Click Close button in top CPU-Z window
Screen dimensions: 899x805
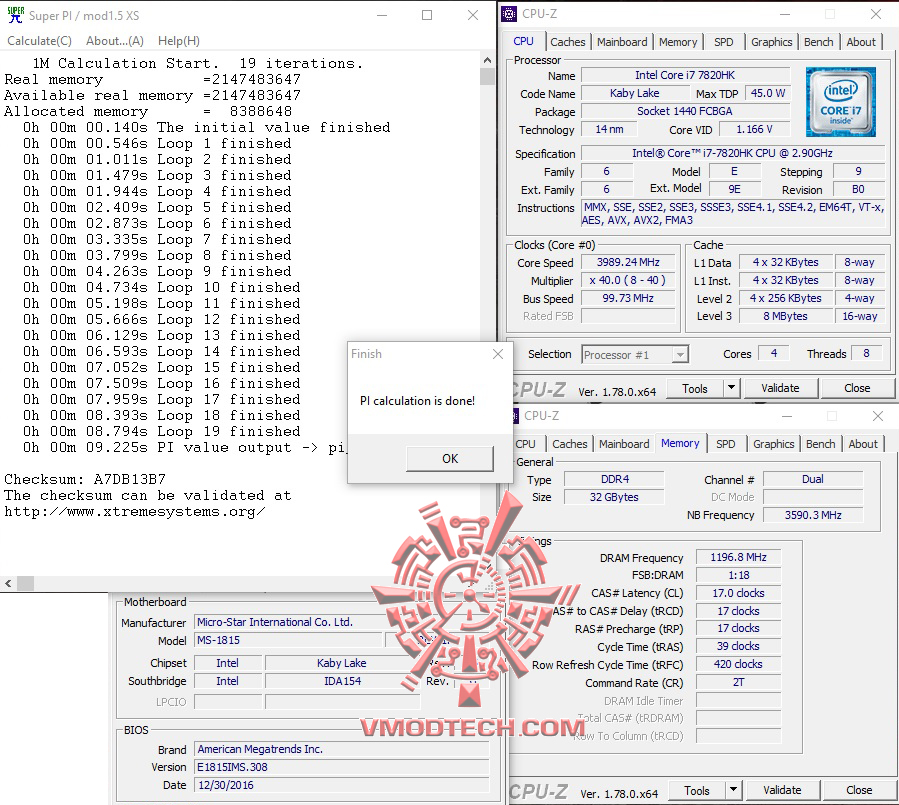pos(857,388)
